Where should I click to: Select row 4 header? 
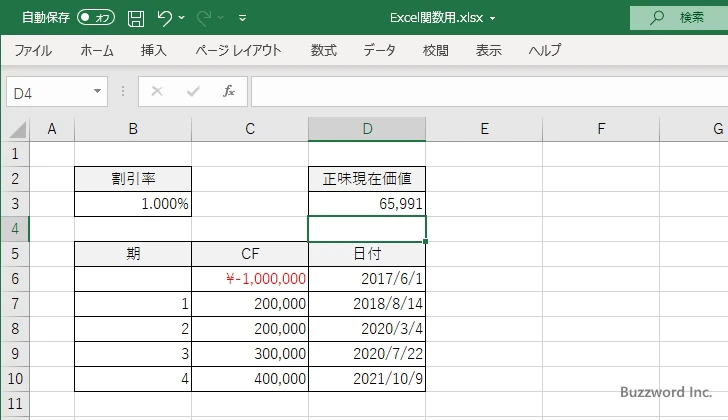click(x=15, y=229)
